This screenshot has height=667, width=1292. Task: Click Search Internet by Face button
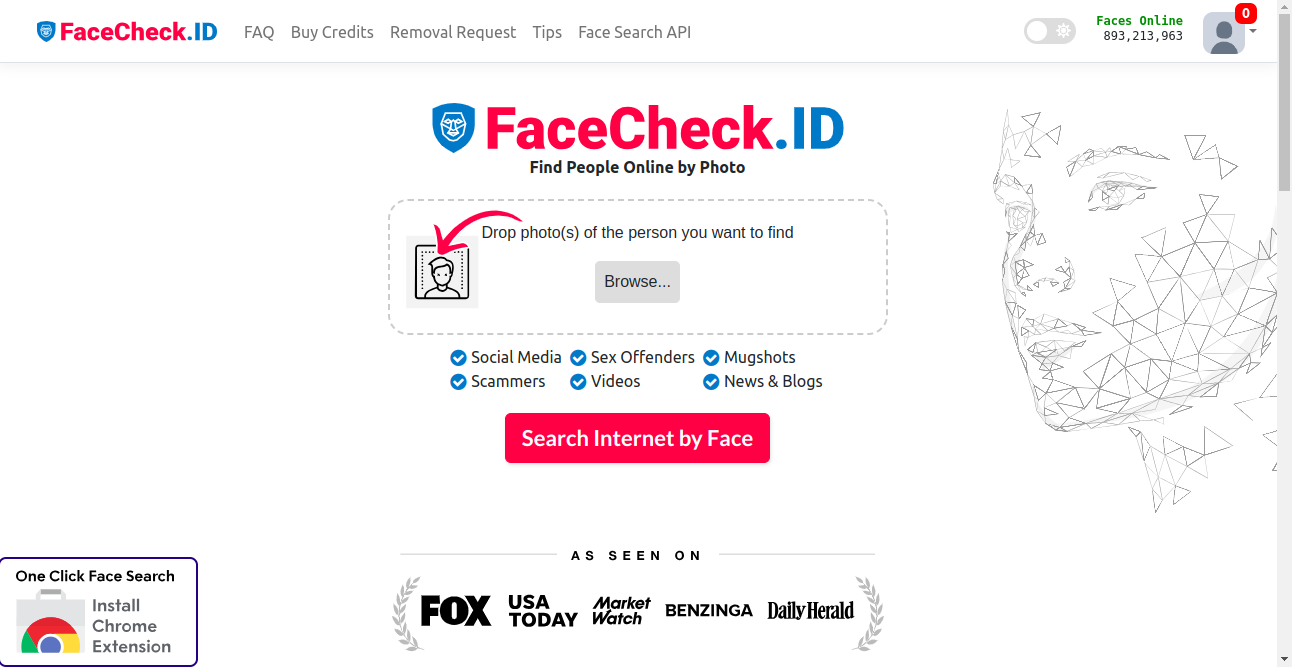637,438
